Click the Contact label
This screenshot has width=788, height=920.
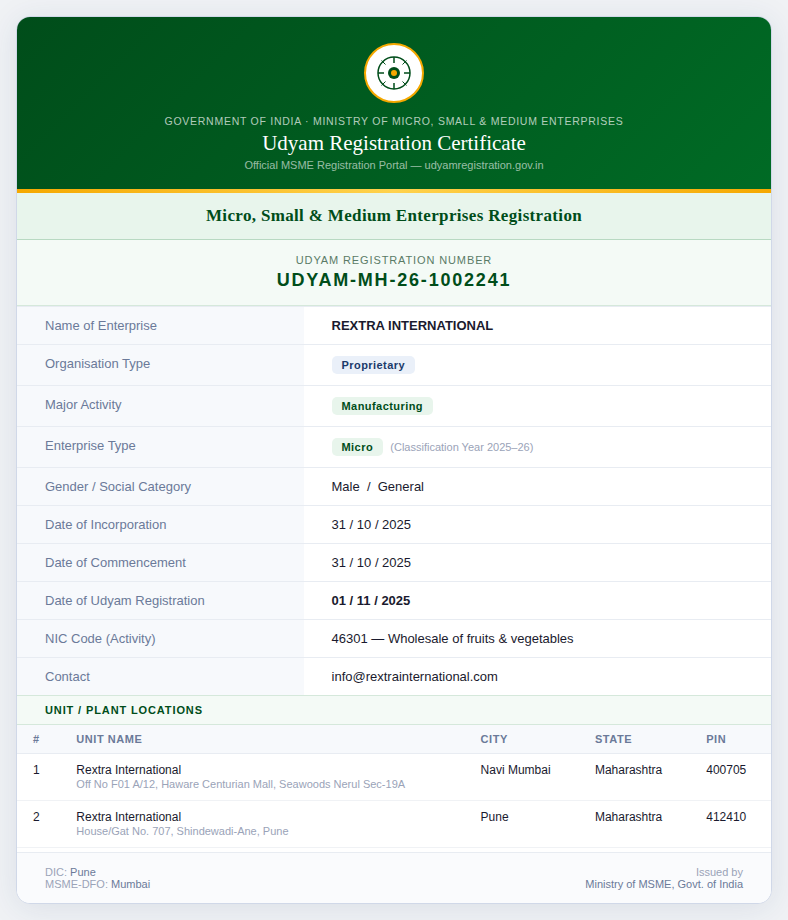[x=67, y=677]
